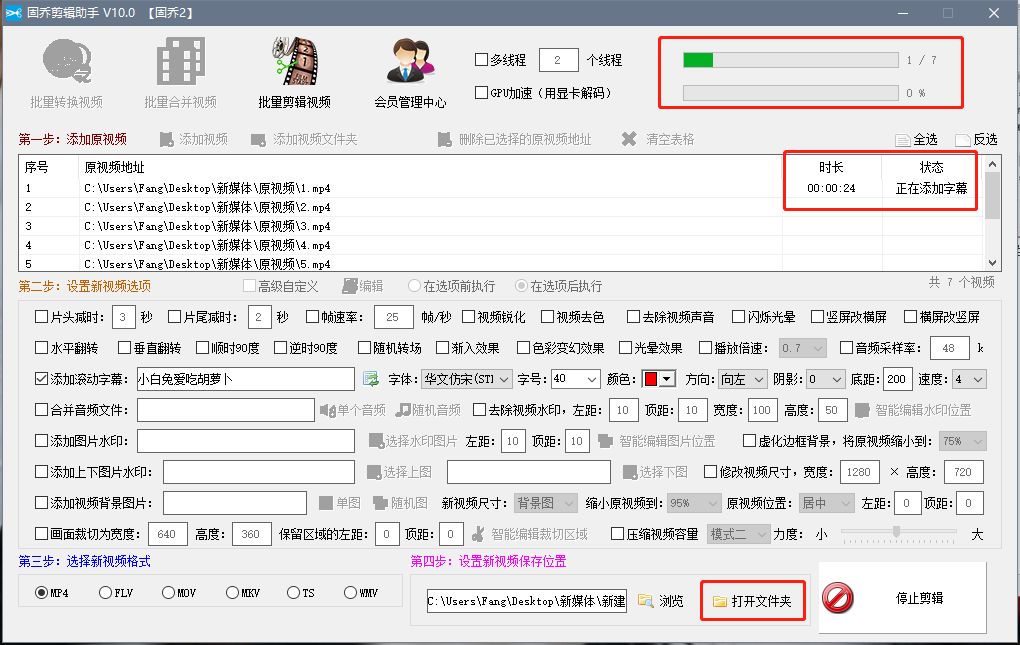The image size is (1020, 645).
Task: Open 压缩 模式二 dropdown
Action: tap(739, 534)
